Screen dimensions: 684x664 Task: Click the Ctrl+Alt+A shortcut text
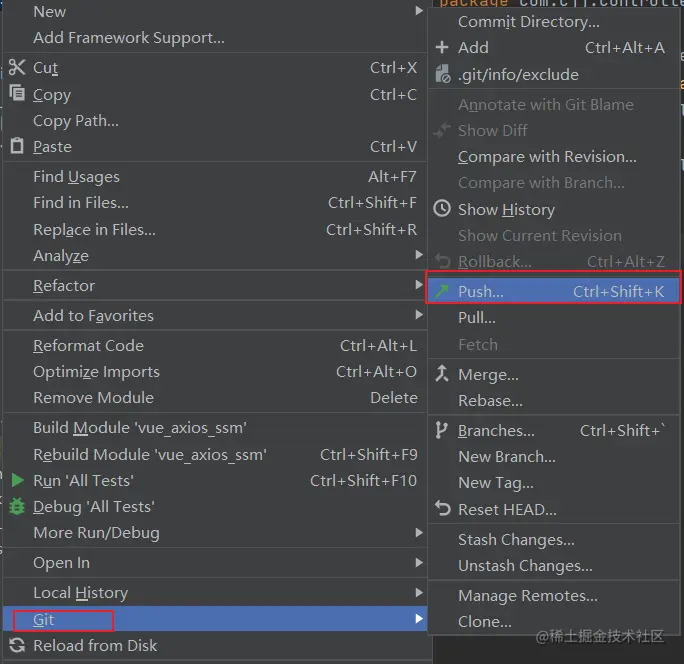tap(624, 48)
